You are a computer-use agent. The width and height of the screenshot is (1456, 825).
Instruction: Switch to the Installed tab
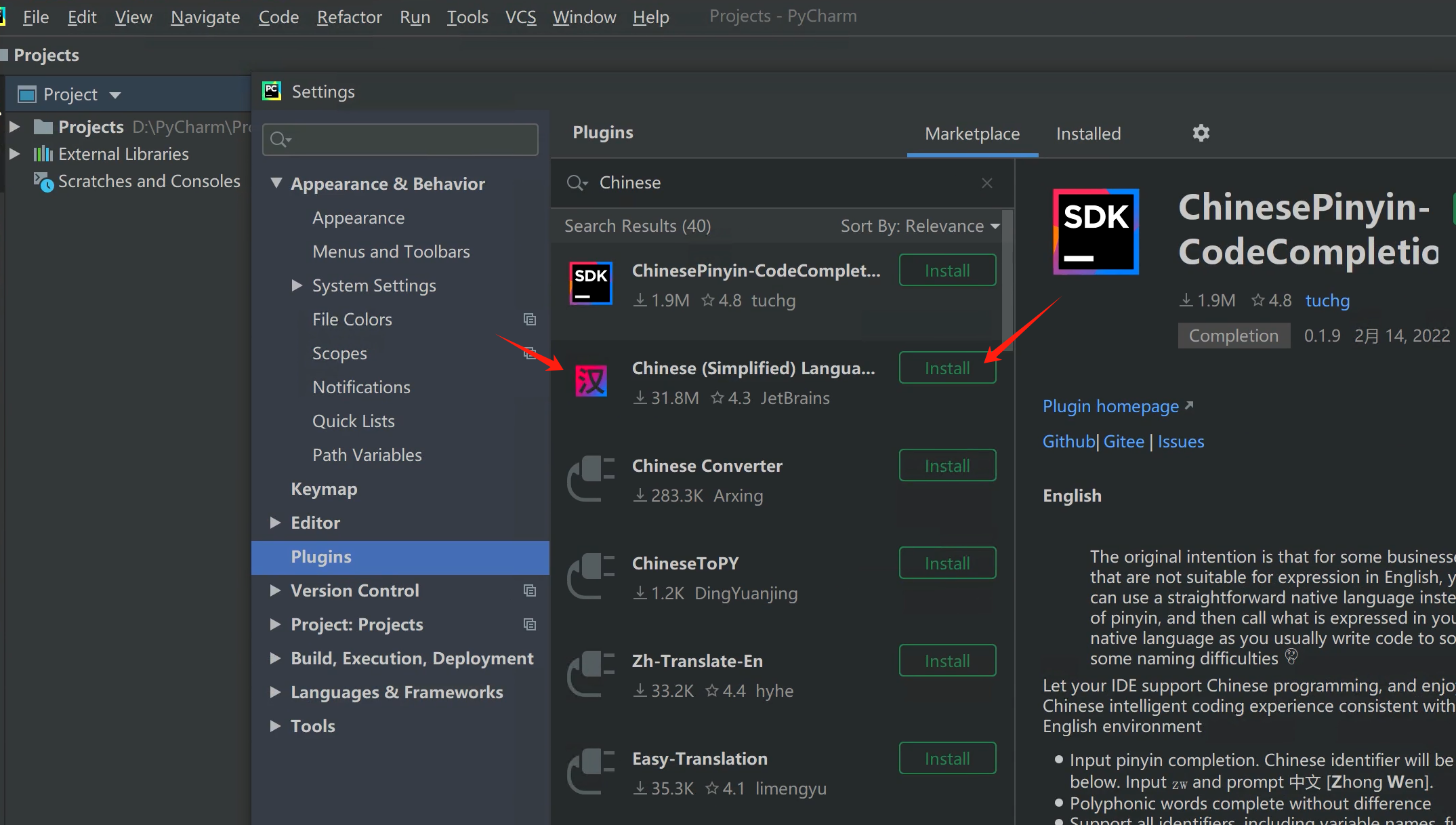(1088, 134)
